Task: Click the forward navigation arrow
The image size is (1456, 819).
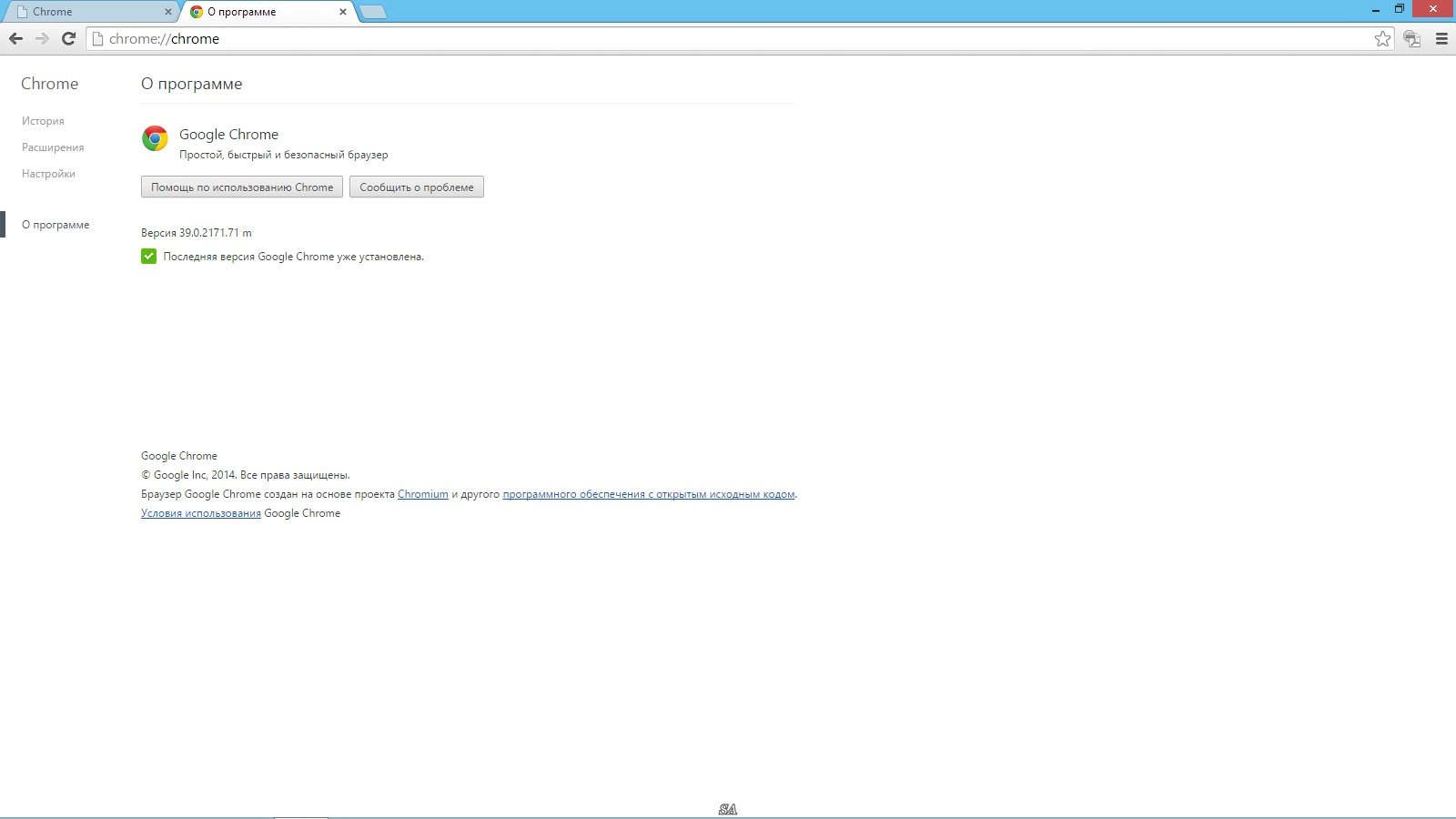Action: click(x=42, y=38)
